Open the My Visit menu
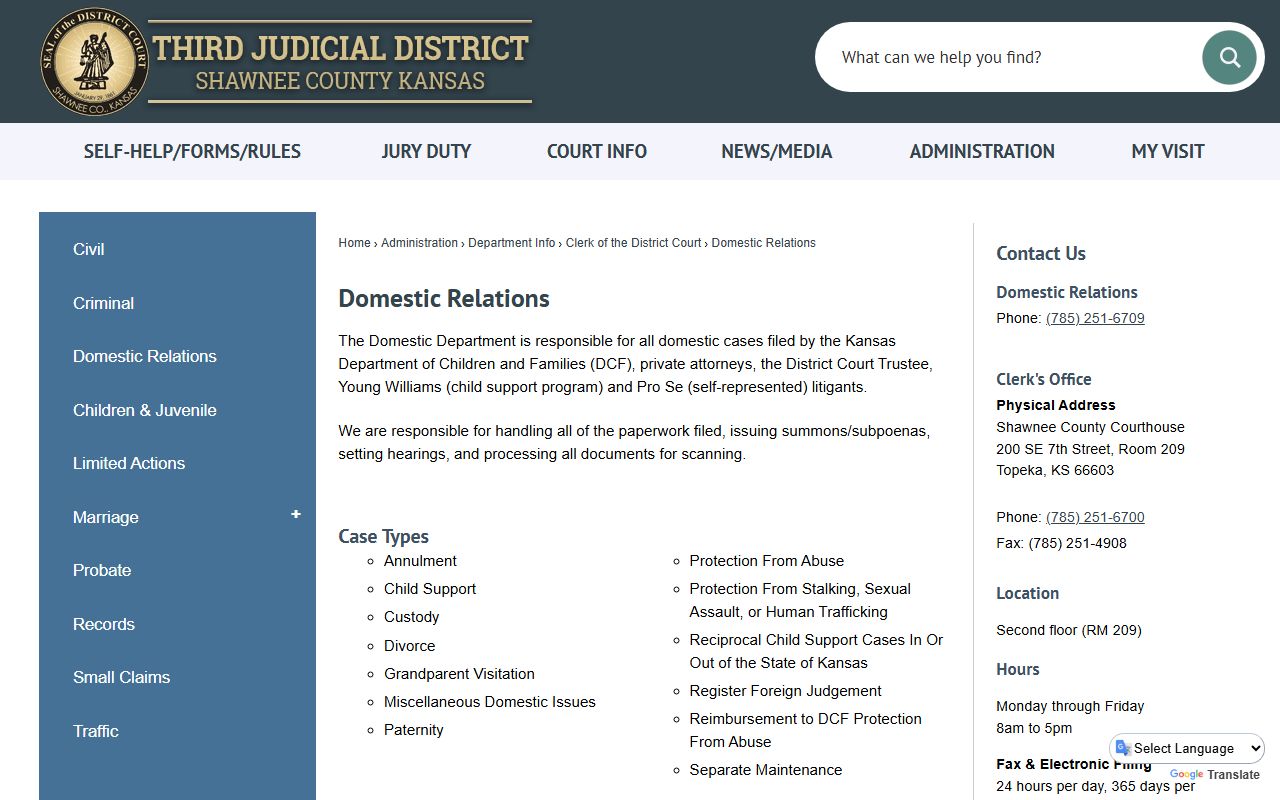 tap(1168, 152)
